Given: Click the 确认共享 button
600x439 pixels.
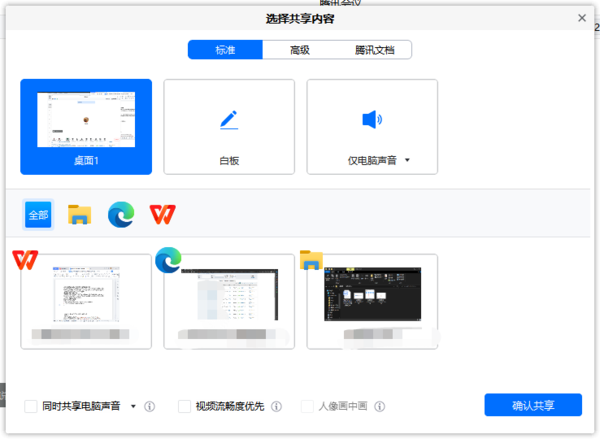Looking at the screenshot, I should click(x=533, y=405).
